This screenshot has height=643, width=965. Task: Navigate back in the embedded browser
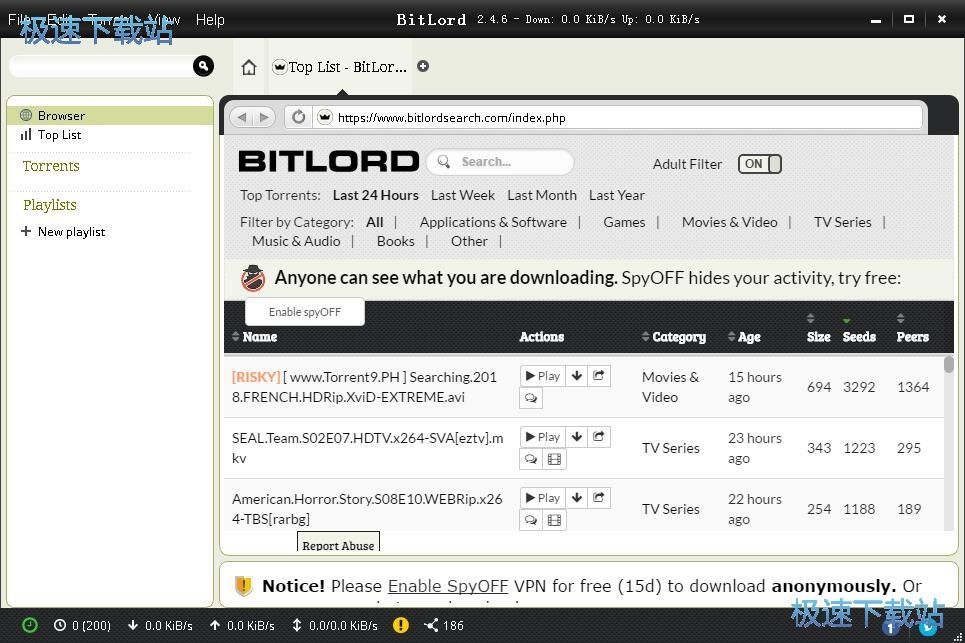(x=242, y=117)
